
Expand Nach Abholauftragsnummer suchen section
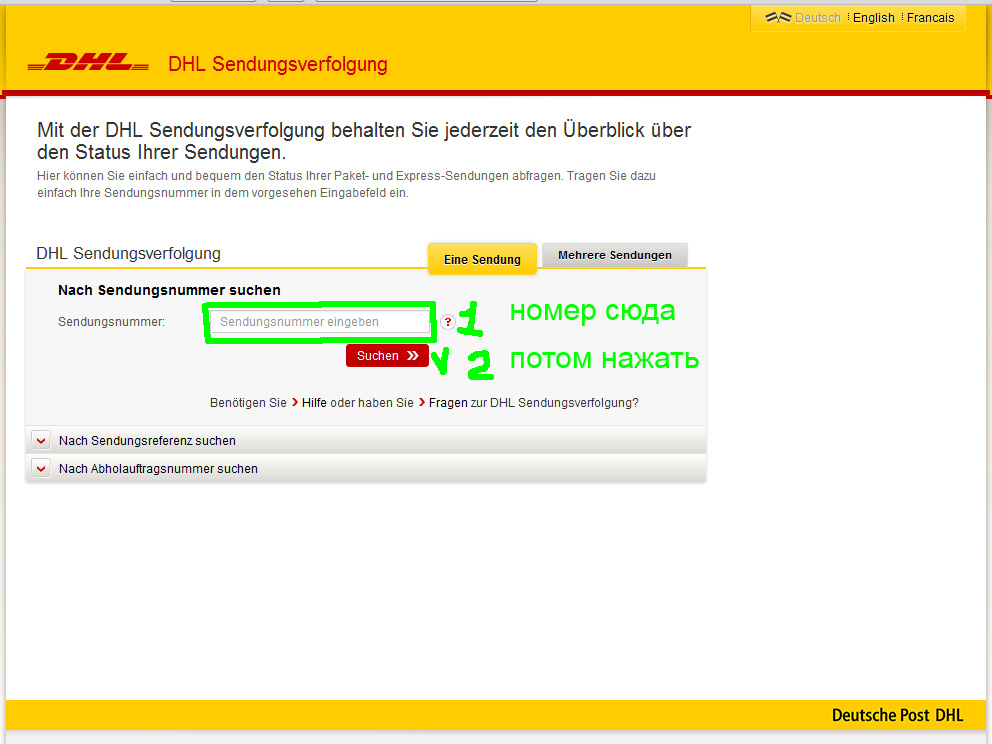click(x=158, y=468)
